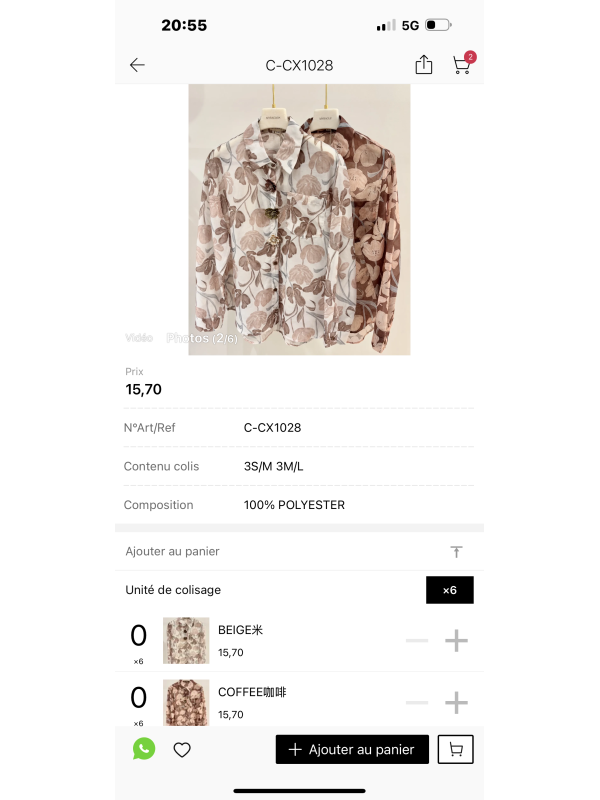
Task: Tap the BEIGE quantity number 0
Action: click(x=138, y=636)
